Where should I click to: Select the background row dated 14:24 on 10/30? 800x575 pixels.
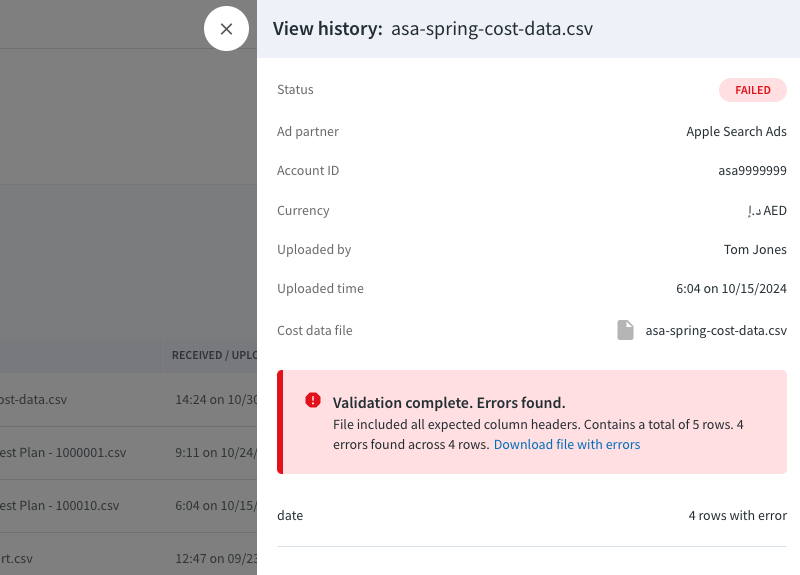tap(129, 400)
